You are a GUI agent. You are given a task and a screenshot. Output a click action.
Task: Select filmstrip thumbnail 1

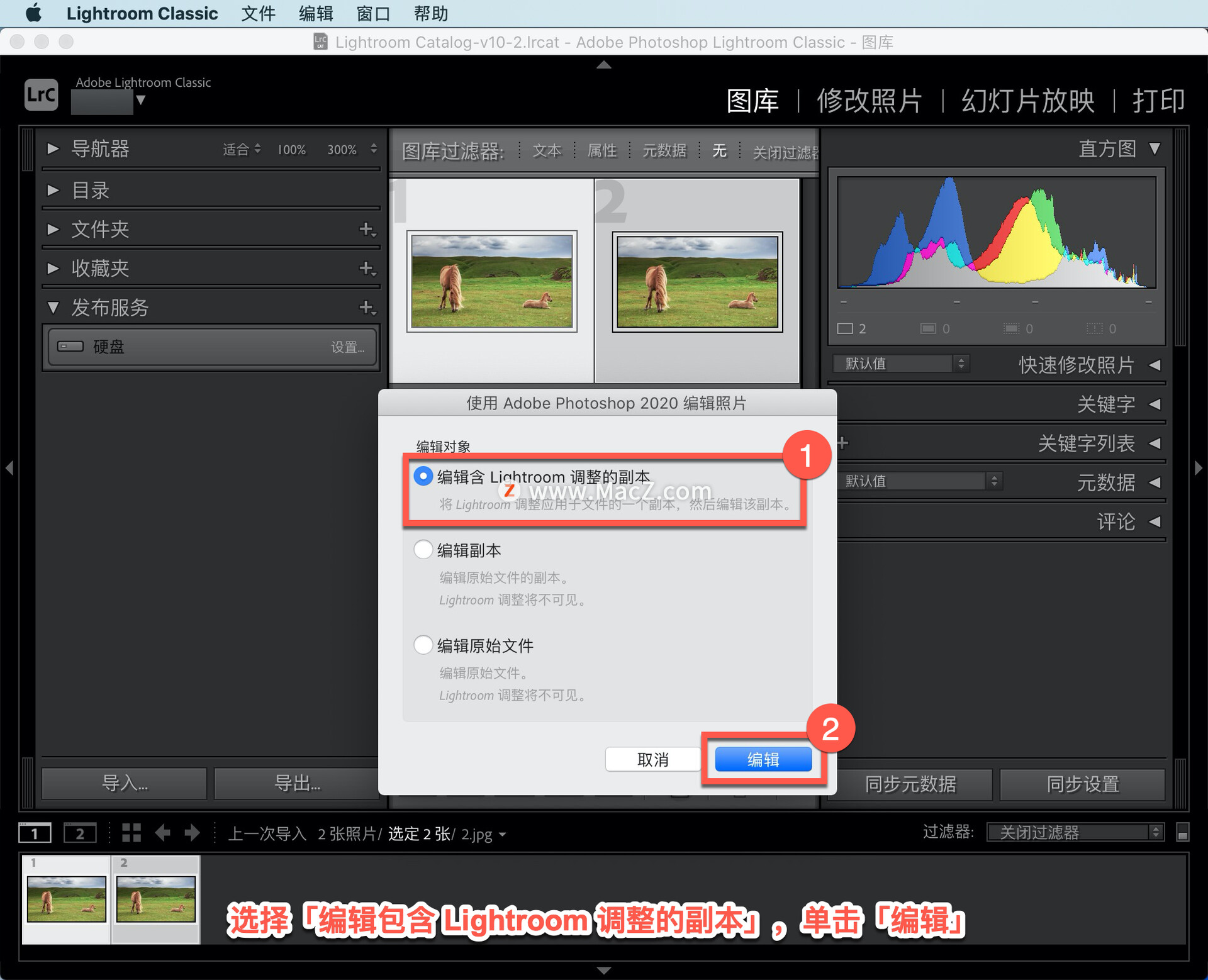(67, 899)
